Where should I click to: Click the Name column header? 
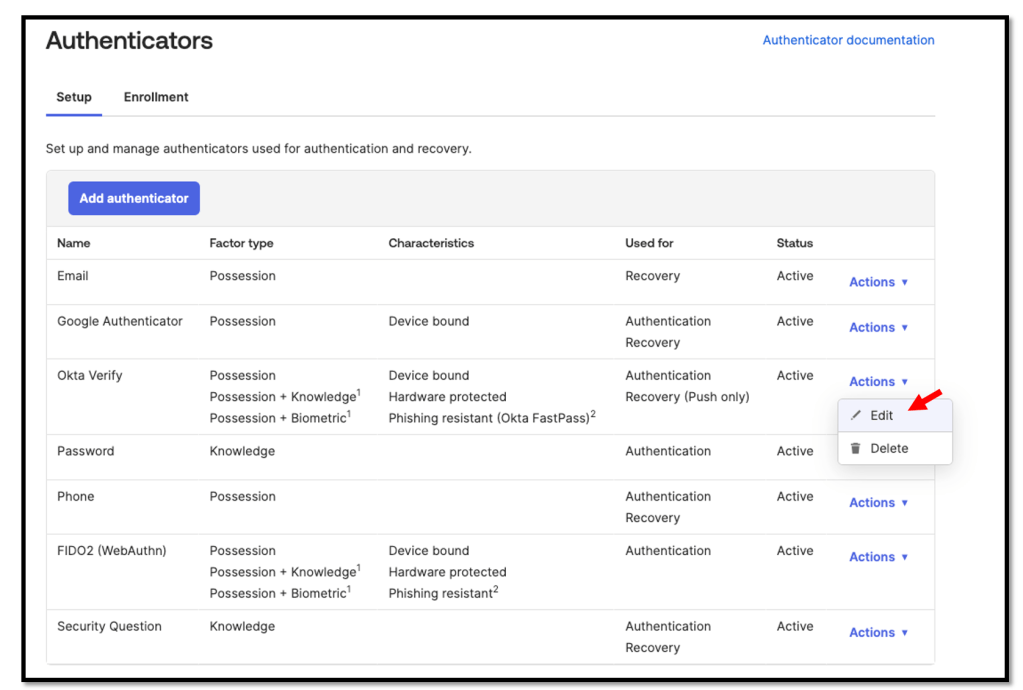coord(73,243)
